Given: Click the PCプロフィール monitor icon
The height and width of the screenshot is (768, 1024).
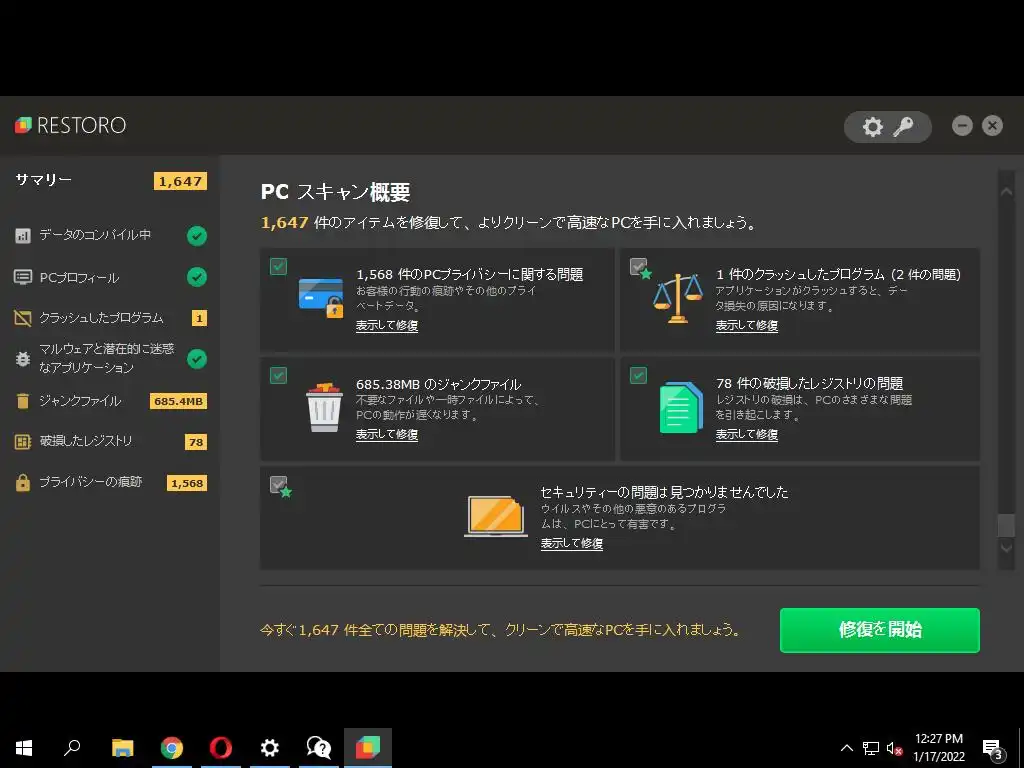Looking at the screenshot, I should tap(23, 277).
